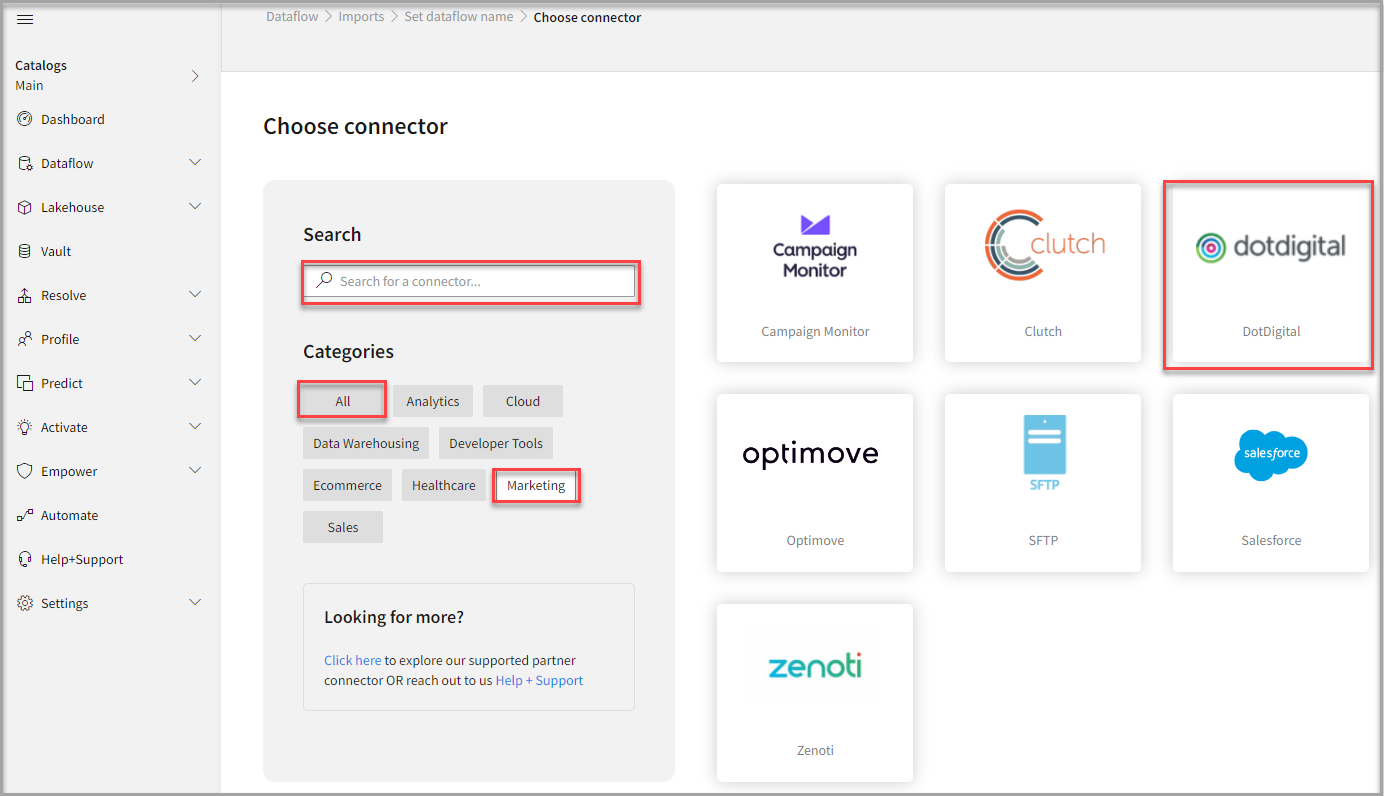The height and width of the screenshot is (796, 1384).
Task: Click the SFTP file icon
Action: pyautogui.click(x=1044, y=453)
